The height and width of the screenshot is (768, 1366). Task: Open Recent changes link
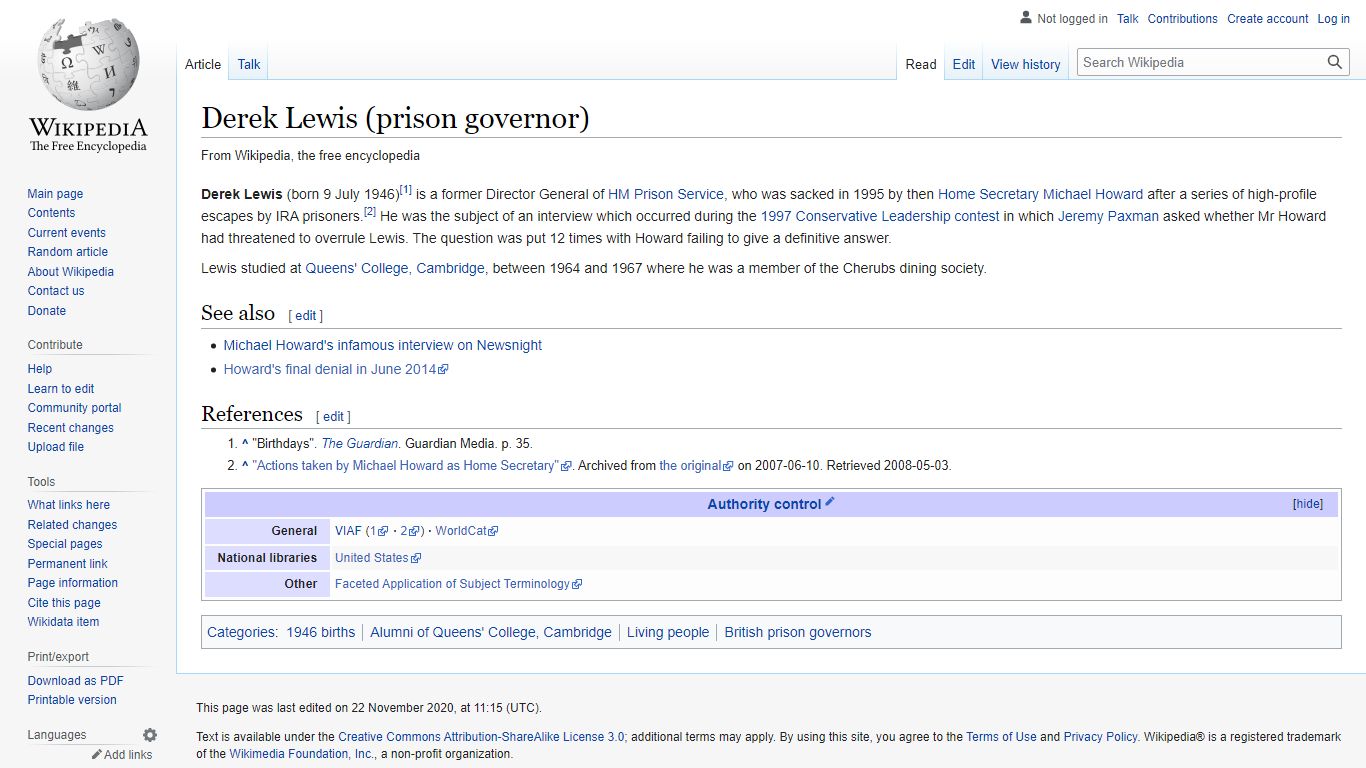[71, 428]
